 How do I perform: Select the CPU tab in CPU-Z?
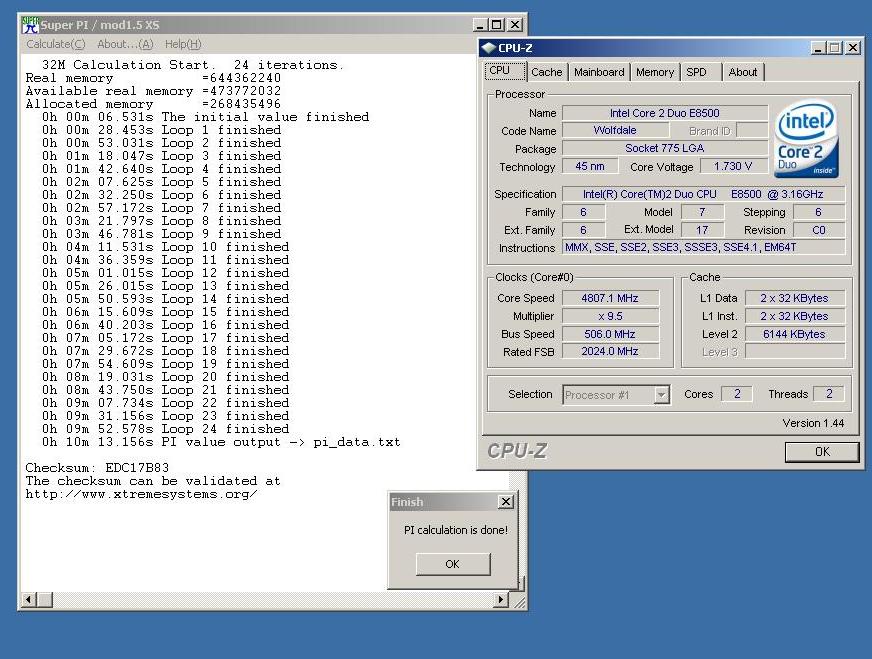[x=505, y=71]
